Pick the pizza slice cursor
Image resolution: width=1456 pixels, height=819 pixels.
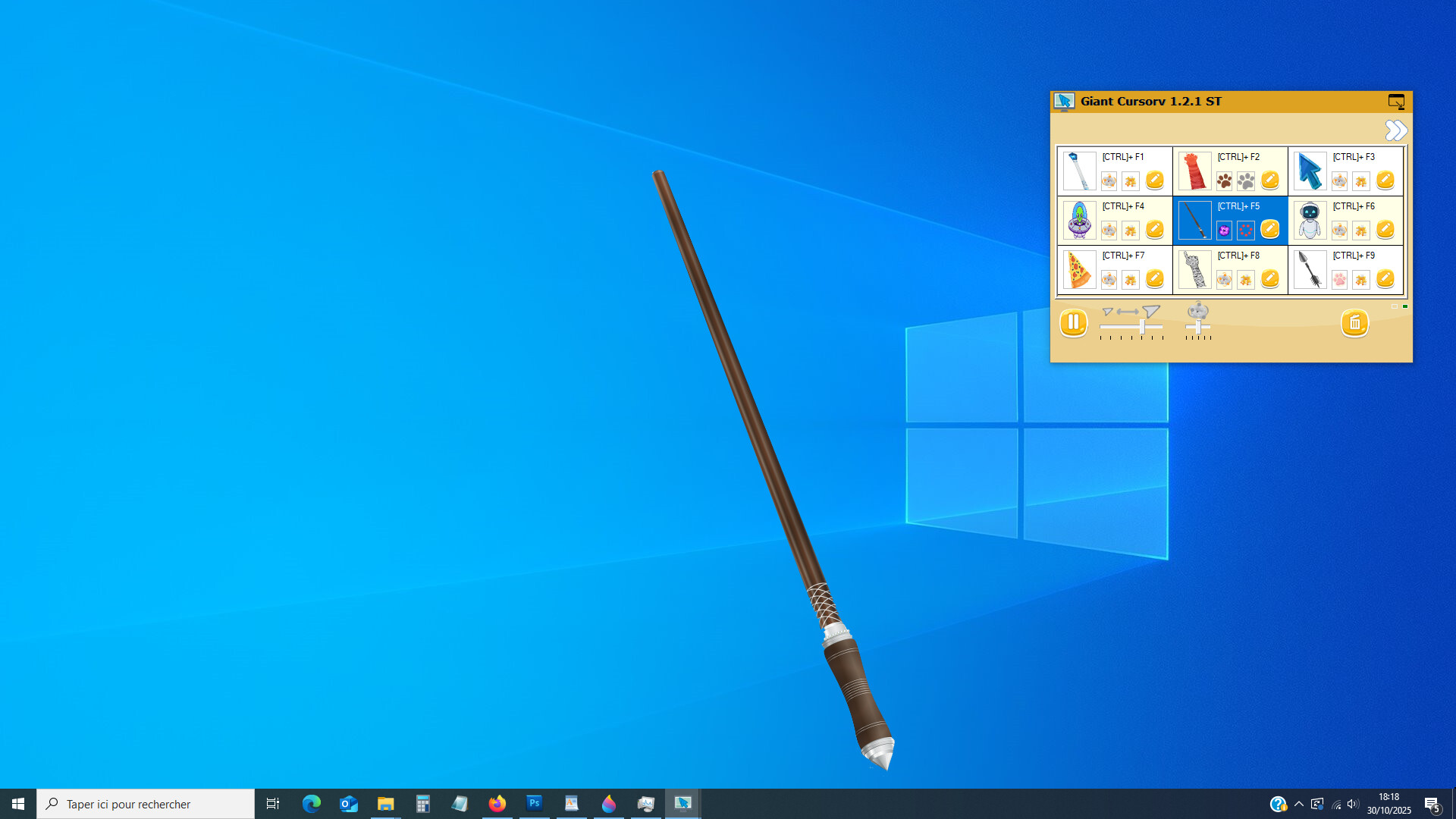coord(1079,269)
